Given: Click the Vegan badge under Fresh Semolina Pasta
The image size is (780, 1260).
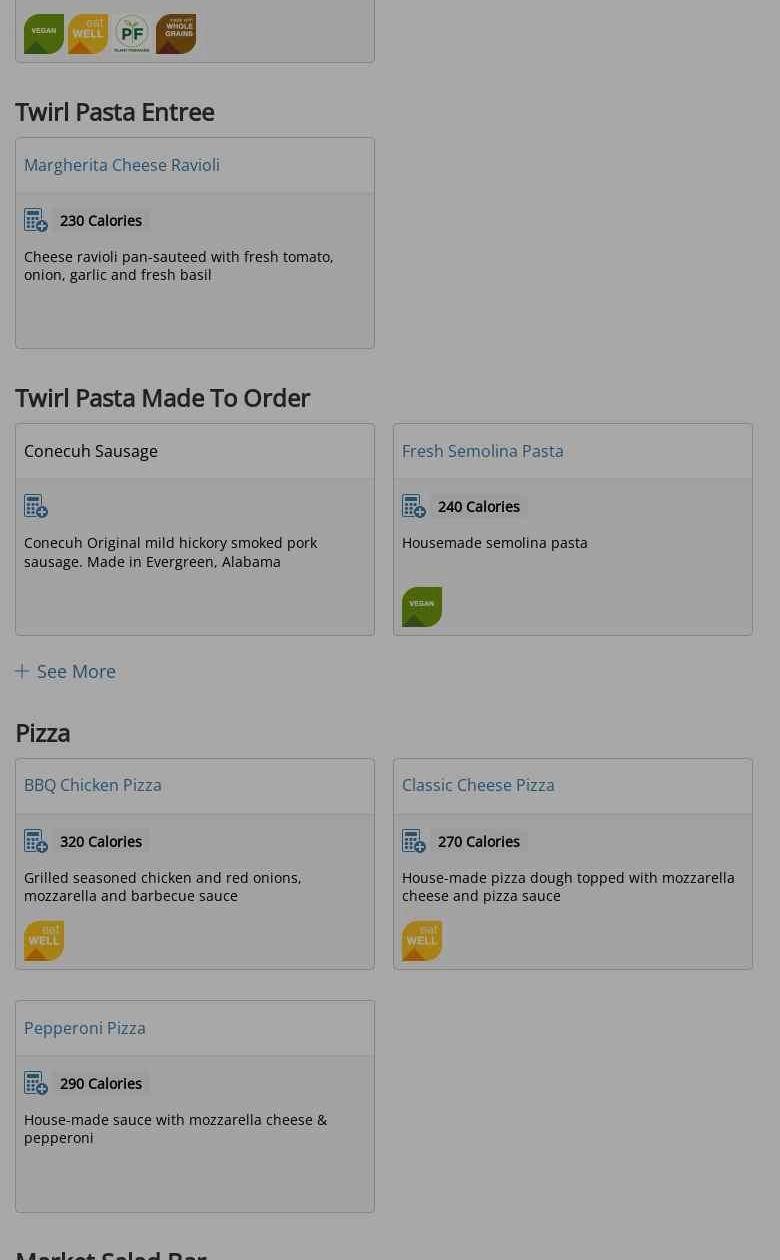Looking at the screenshot, I should pyautogui.click(x=422, y=607).
